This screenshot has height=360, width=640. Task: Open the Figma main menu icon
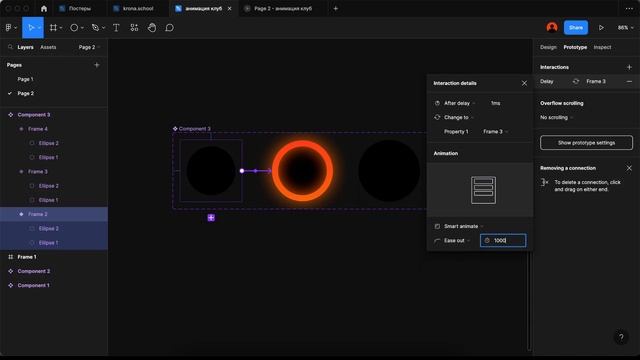click(x=9, y=28)
